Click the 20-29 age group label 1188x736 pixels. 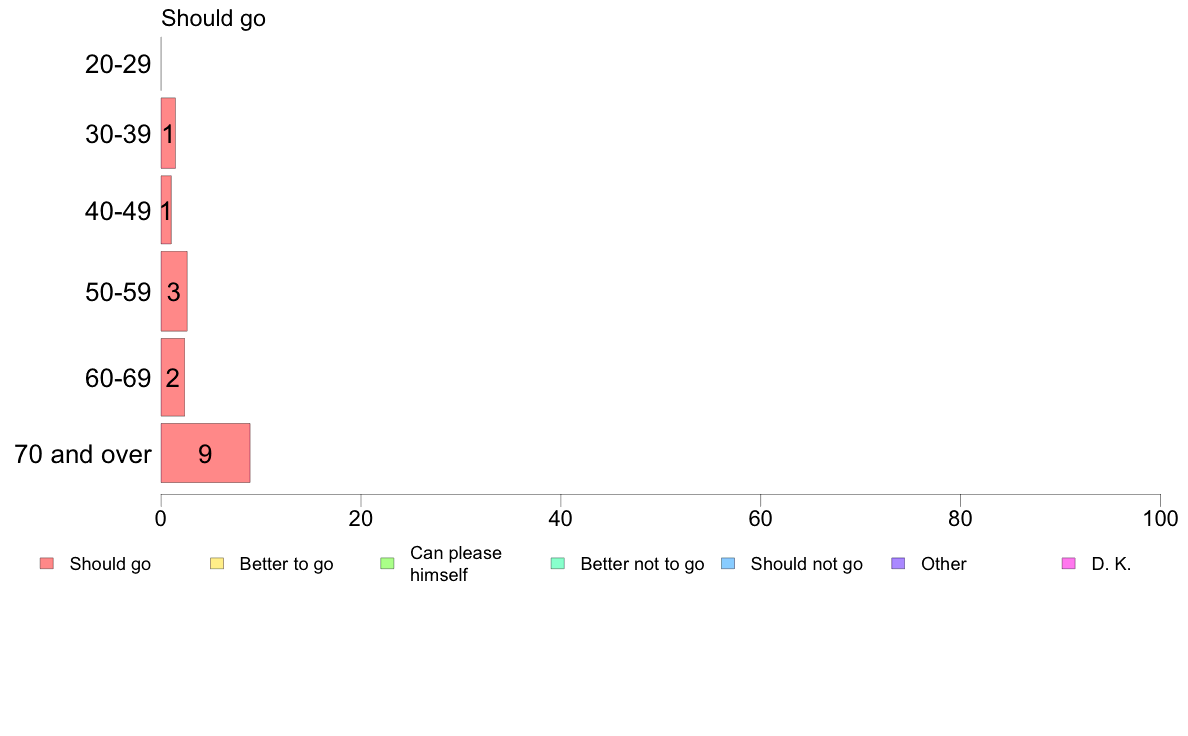118,64
